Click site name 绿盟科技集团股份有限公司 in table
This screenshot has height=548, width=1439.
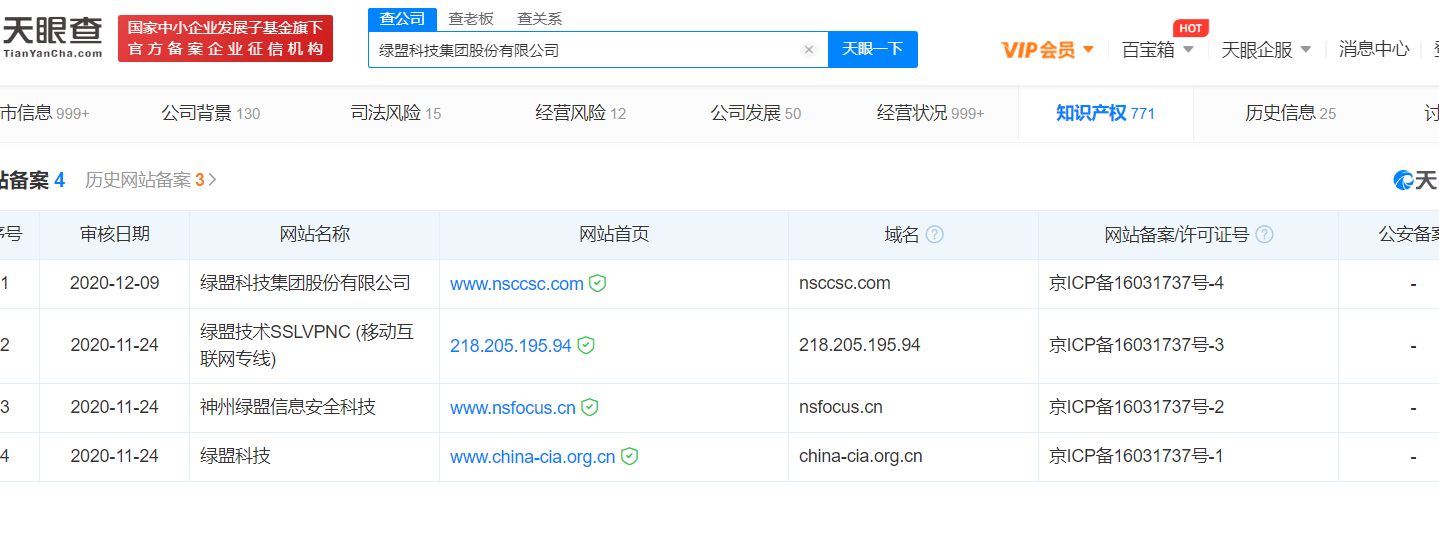coord(305,283)
